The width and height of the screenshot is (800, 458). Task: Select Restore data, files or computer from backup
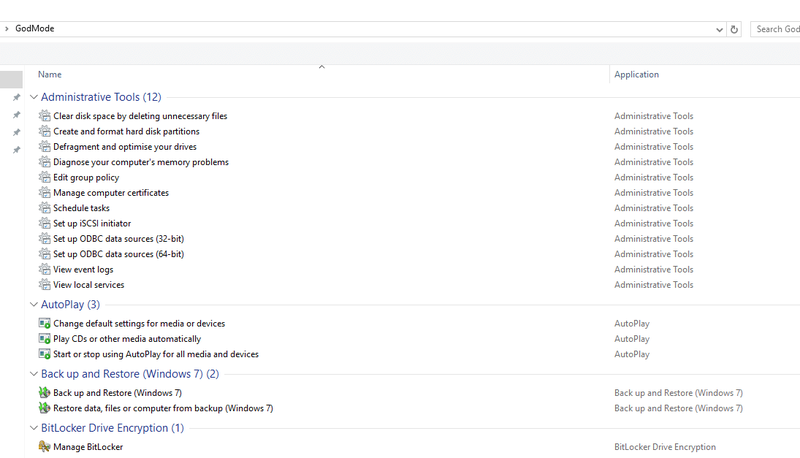click(163, 408)
